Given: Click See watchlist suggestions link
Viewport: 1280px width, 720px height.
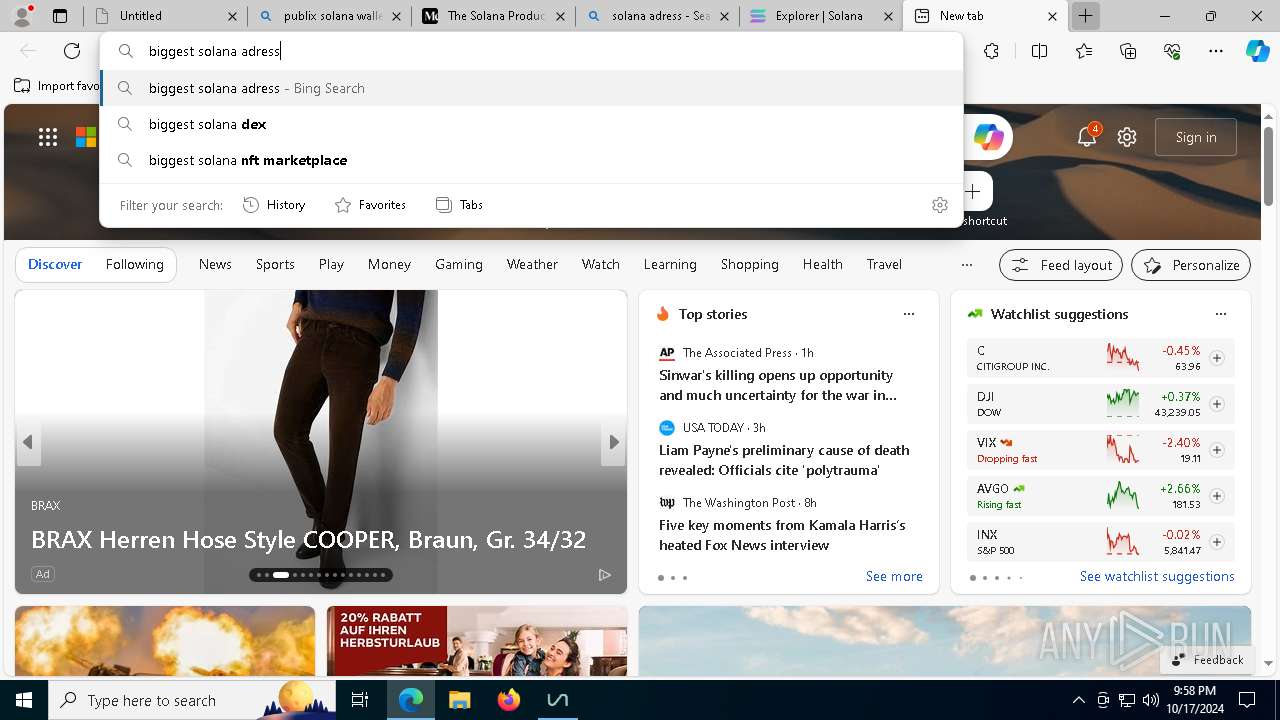Looking at the screenshot, I should tap(1157, 577).
